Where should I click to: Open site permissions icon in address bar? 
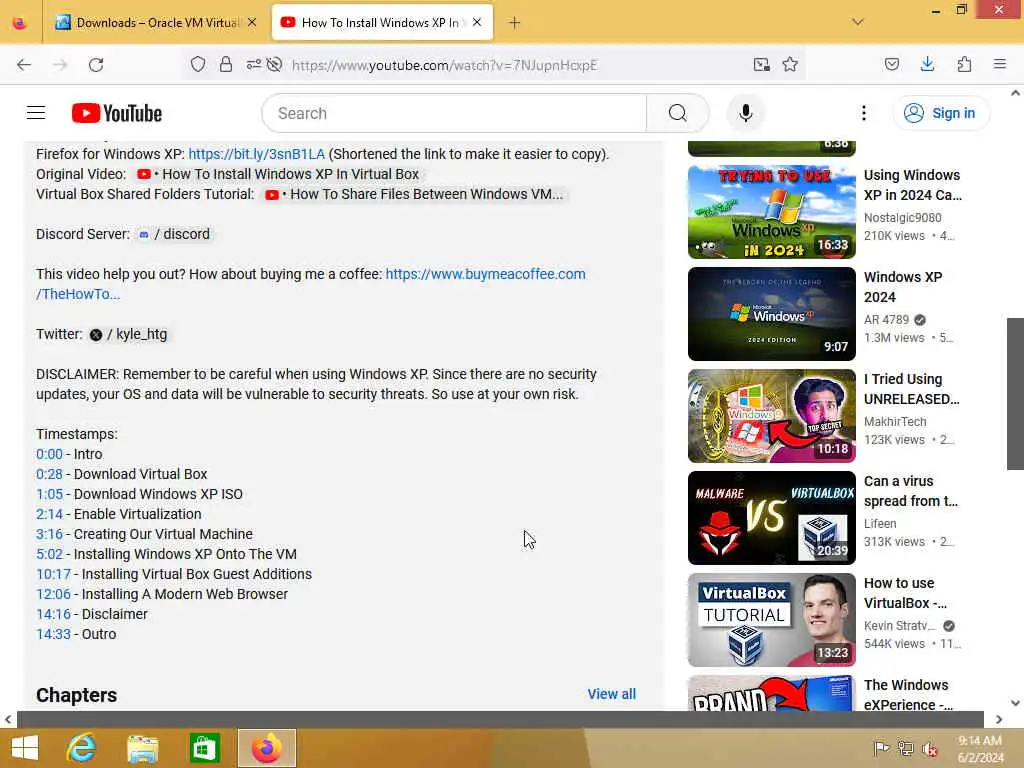point(253,64)
